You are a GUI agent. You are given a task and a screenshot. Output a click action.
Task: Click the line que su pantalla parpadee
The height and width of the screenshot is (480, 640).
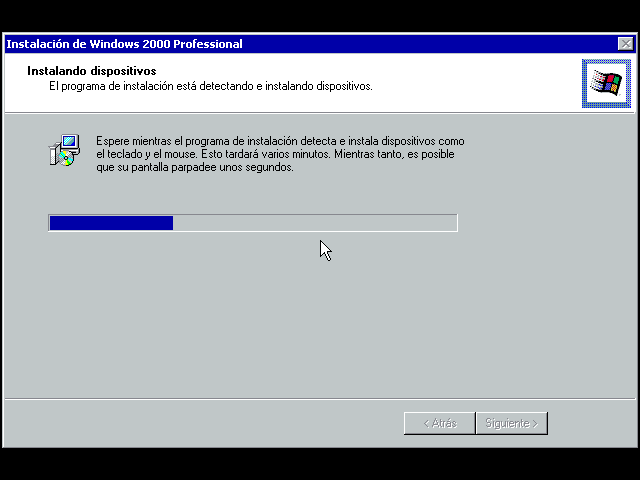[x=195, y=168]
